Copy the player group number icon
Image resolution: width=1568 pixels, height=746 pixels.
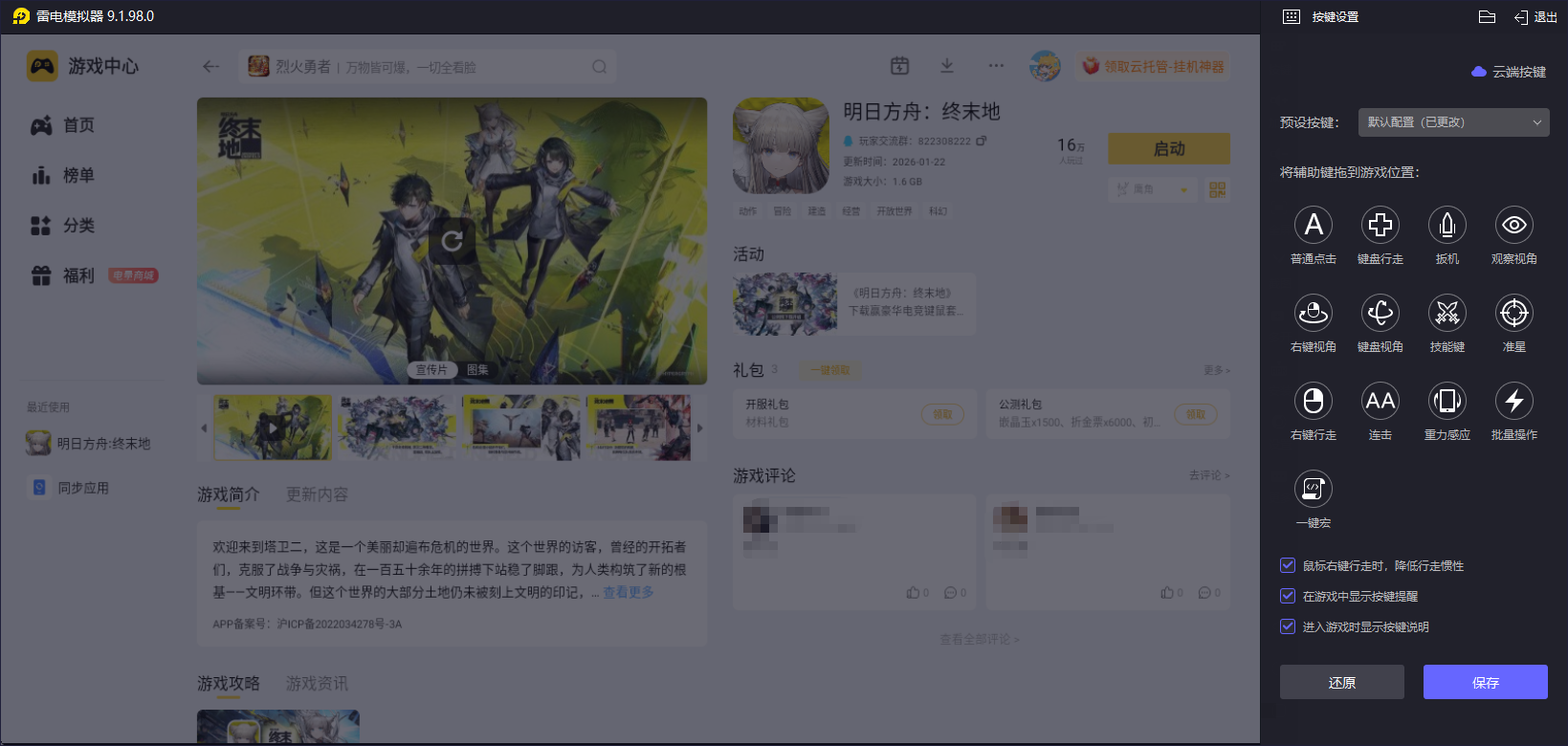point(981,141)
